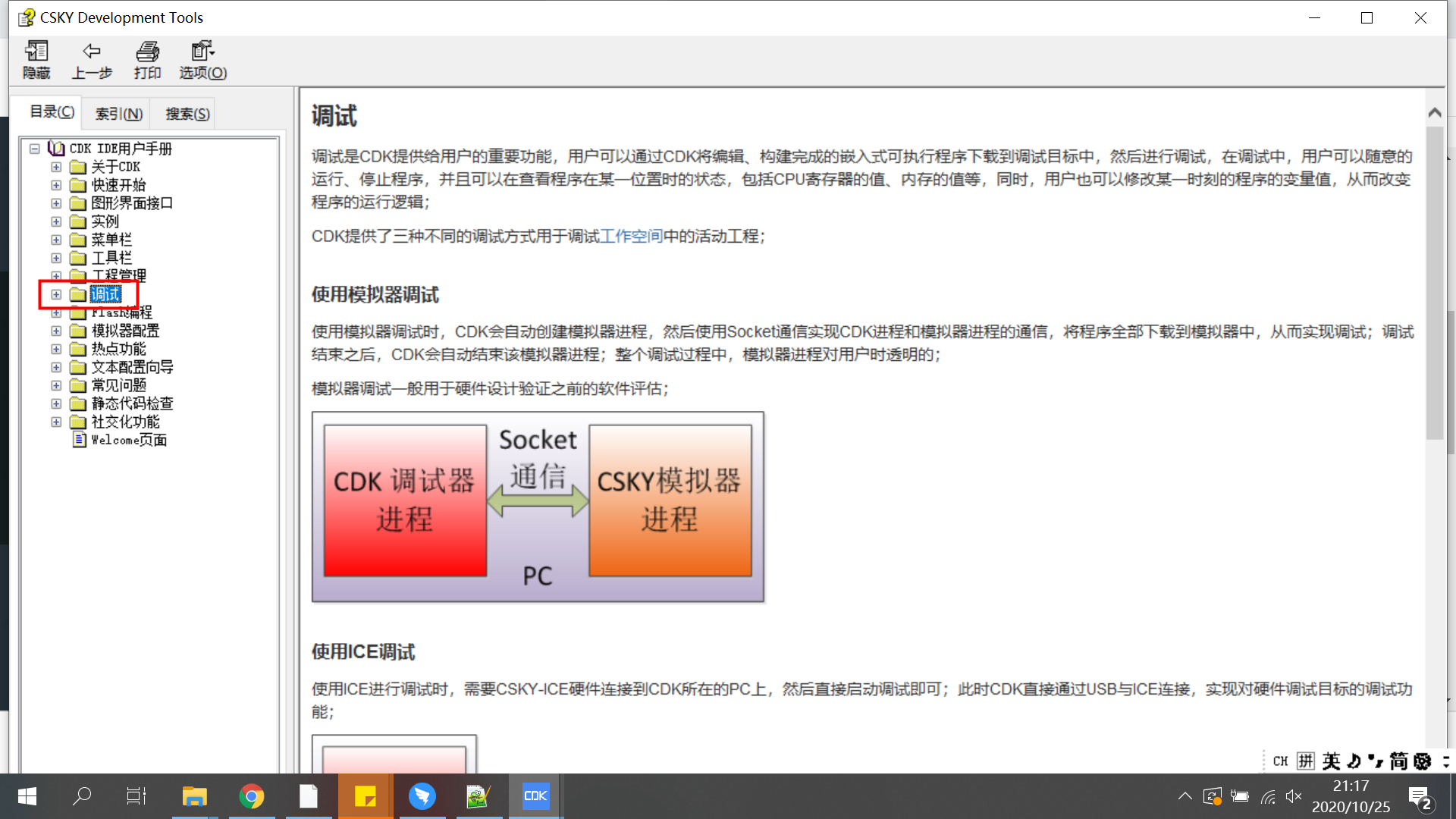1456x819 pixels.
Task: Open Windows Search in the taskbar
Action: pos(82,796)
